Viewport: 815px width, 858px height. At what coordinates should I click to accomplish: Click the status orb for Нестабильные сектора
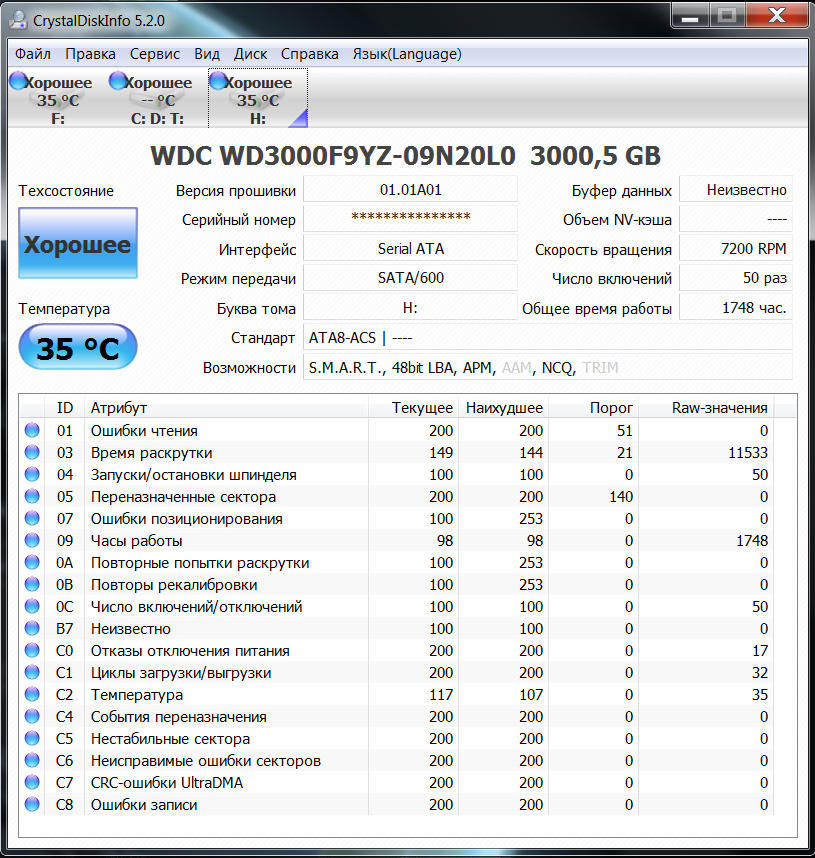coord(32,738)
